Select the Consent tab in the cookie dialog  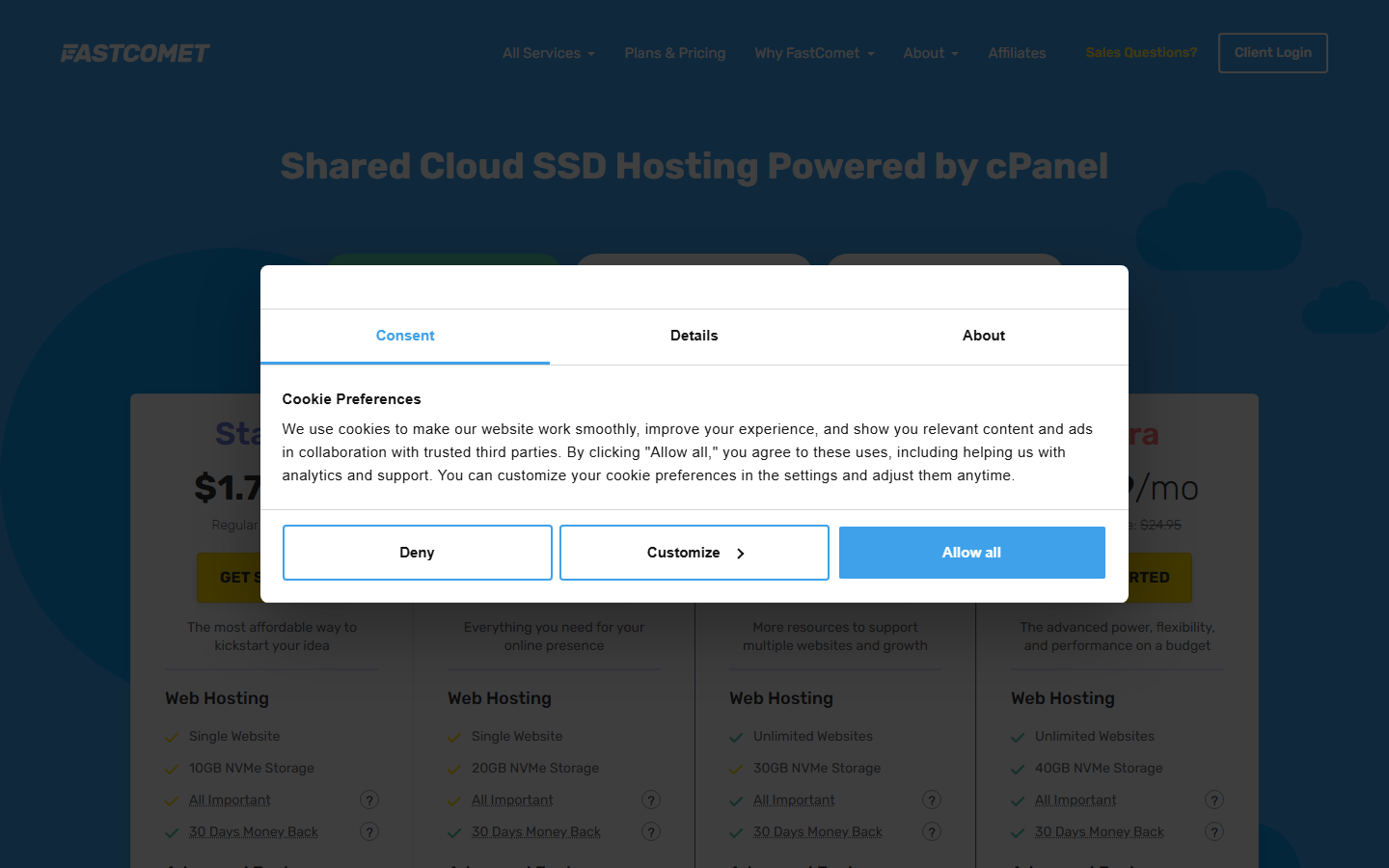405,336
